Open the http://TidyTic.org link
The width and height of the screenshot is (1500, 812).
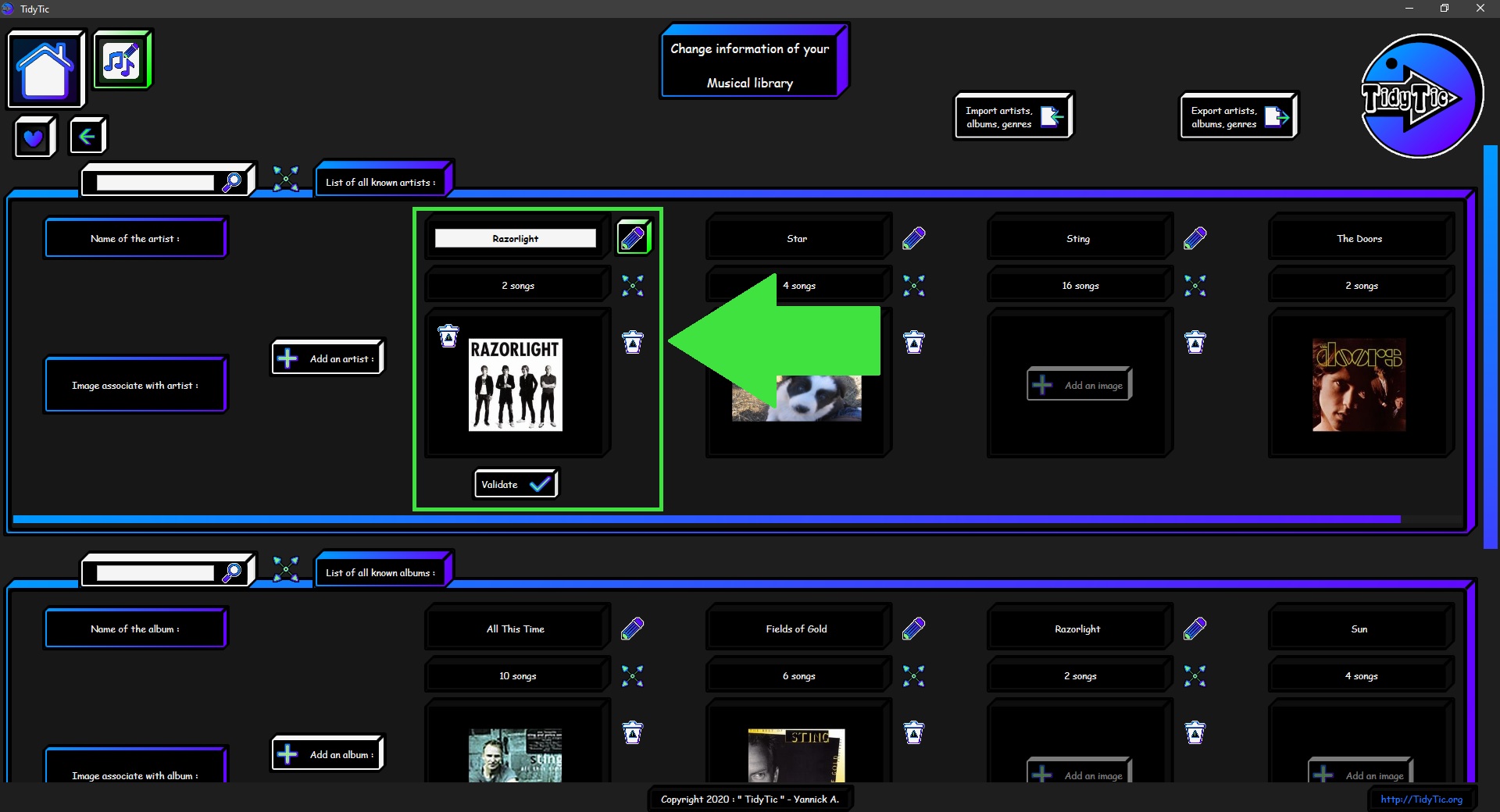point(1422,800)
